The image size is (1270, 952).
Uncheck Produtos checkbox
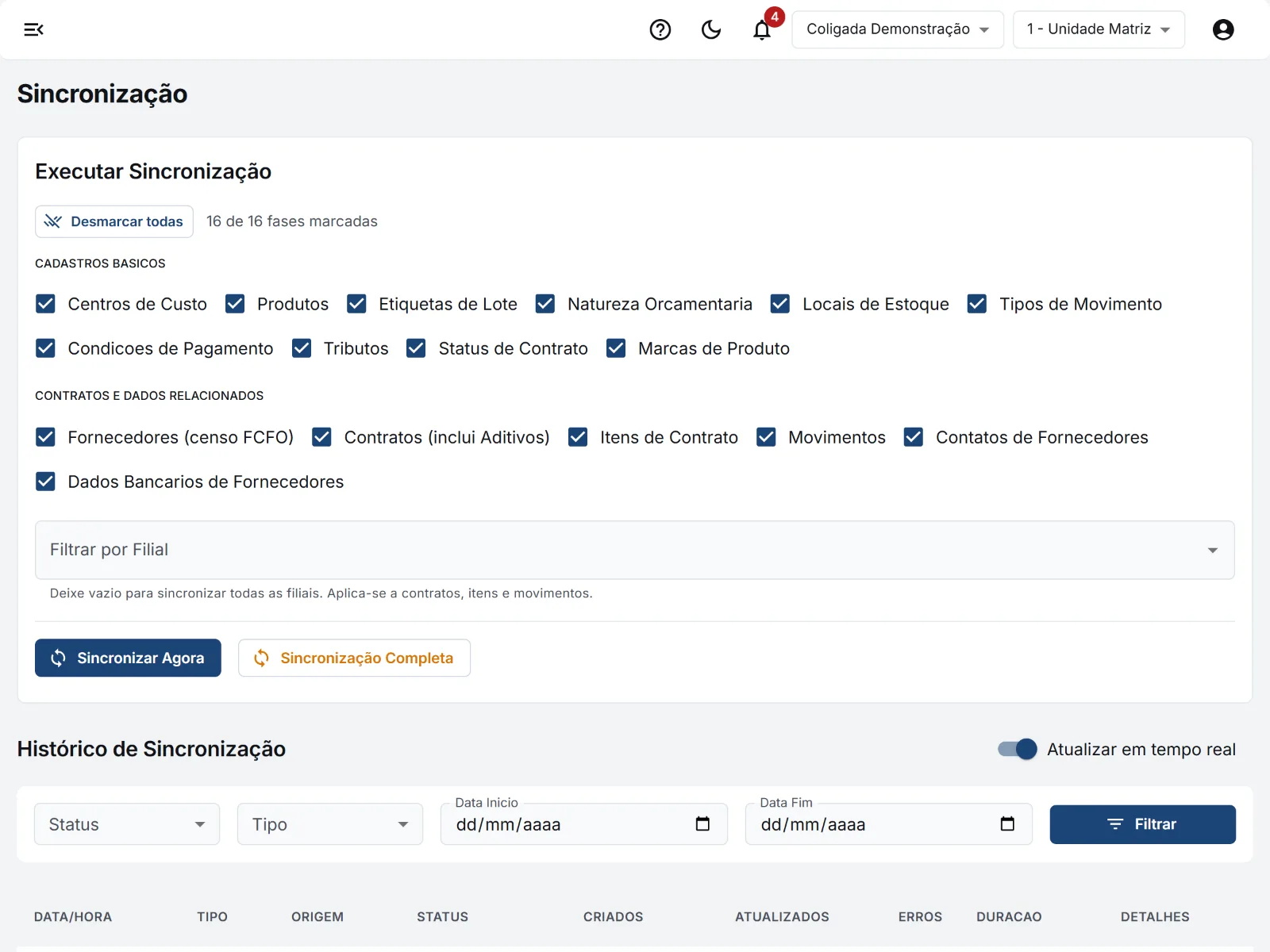[x=235, y=304]
